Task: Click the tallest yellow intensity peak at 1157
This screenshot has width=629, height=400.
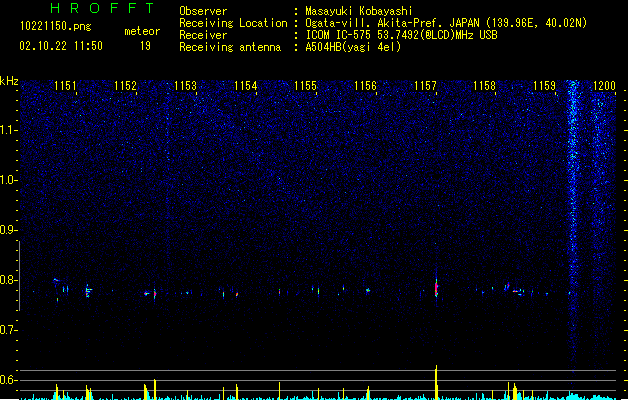Action: (x=436, y=382)
